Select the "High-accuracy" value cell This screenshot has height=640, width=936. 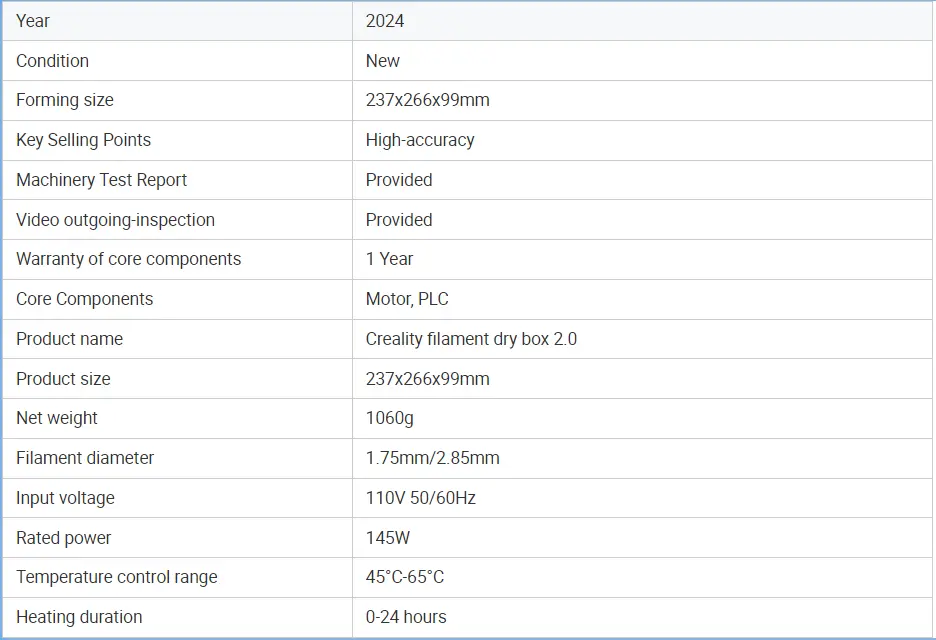[420, 140]
